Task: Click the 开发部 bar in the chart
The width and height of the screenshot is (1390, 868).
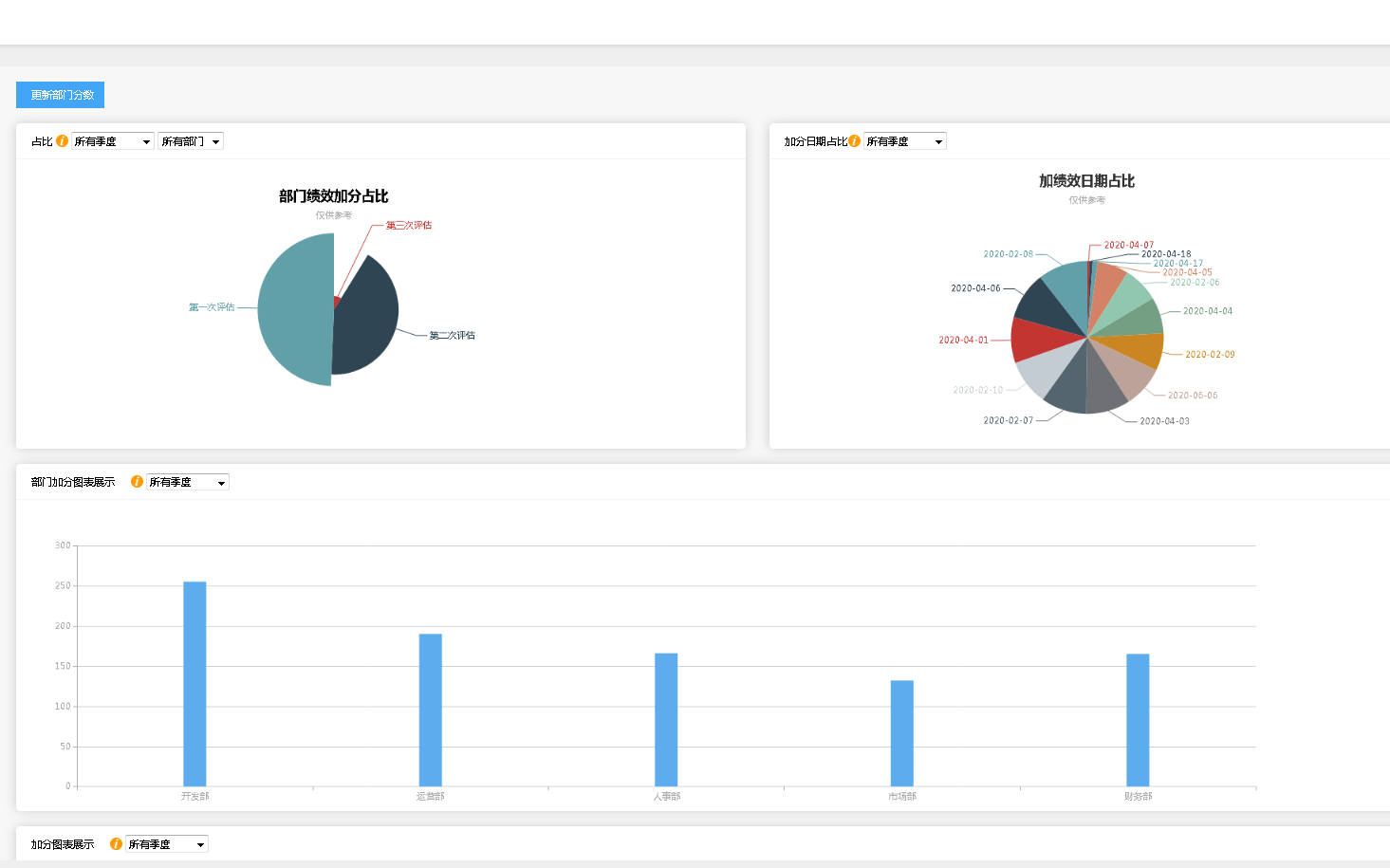Action: click(195, 684)
